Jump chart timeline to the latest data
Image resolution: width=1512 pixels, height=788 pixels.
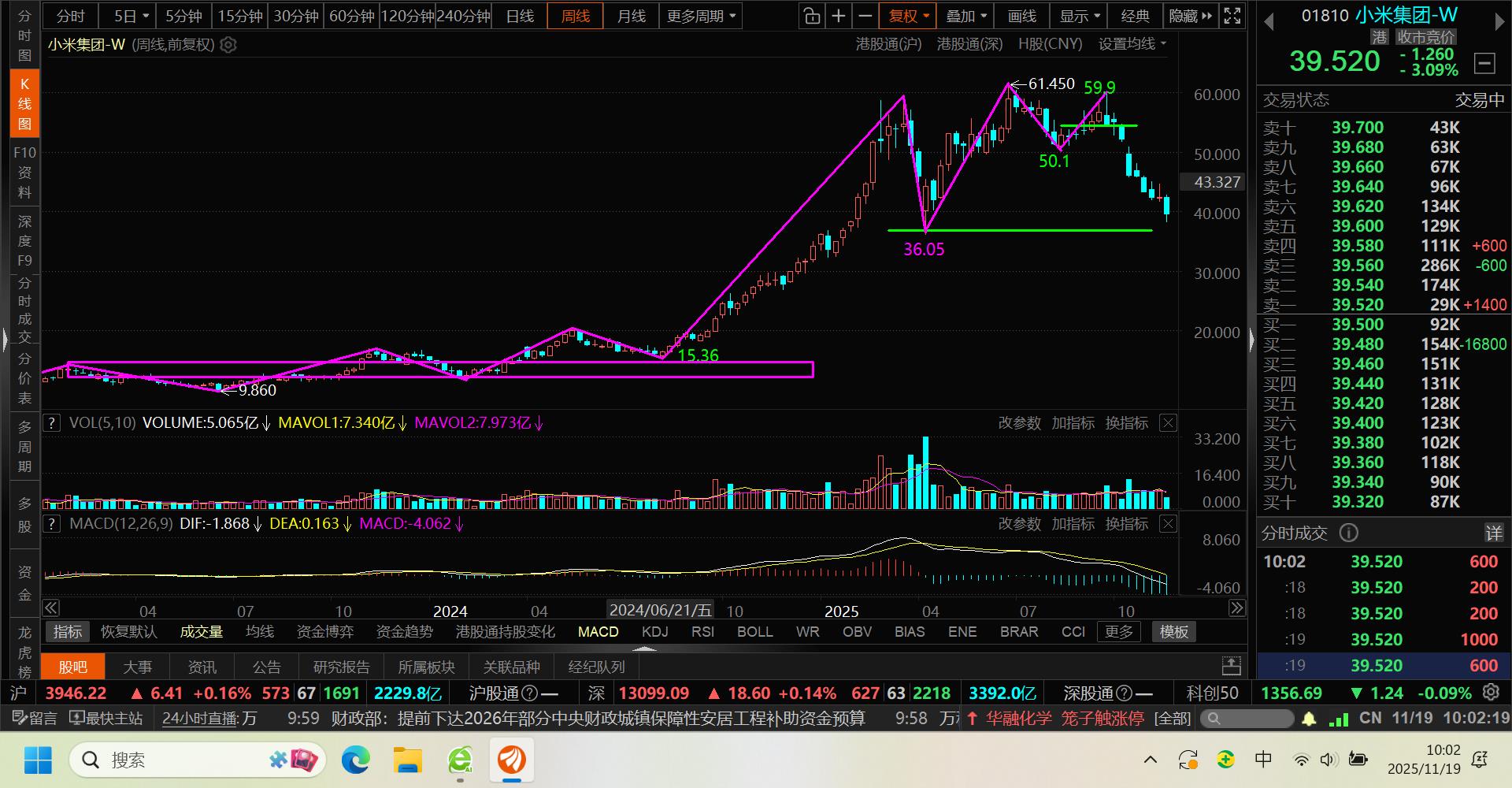click(1237, 608)
